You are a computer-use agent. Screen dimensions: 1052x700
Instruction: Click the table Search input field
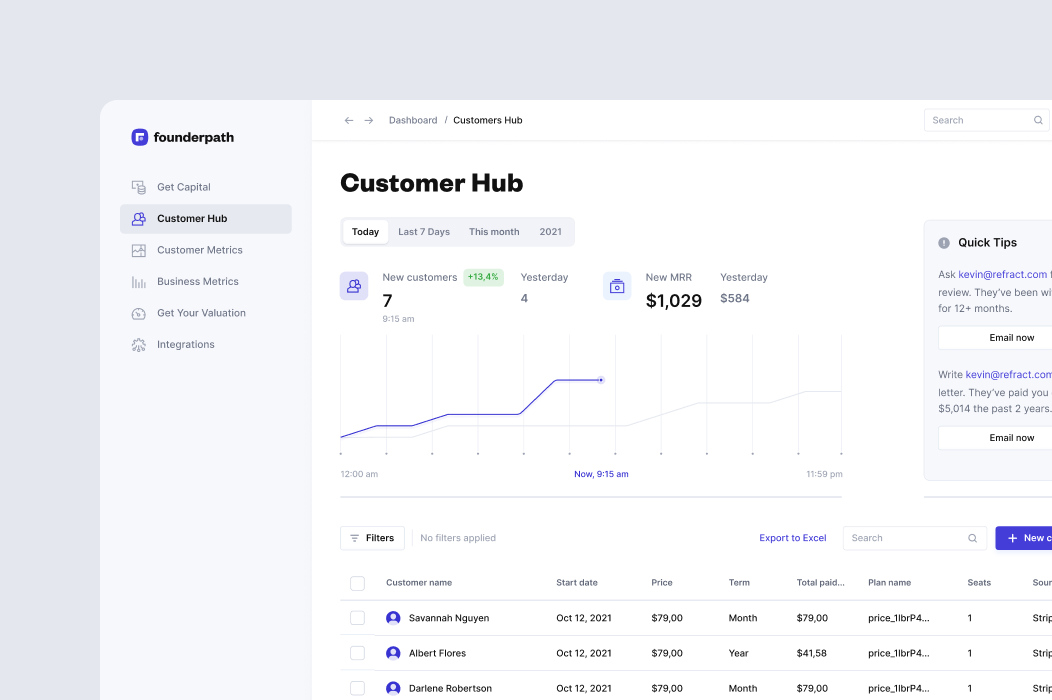point(914,538)
